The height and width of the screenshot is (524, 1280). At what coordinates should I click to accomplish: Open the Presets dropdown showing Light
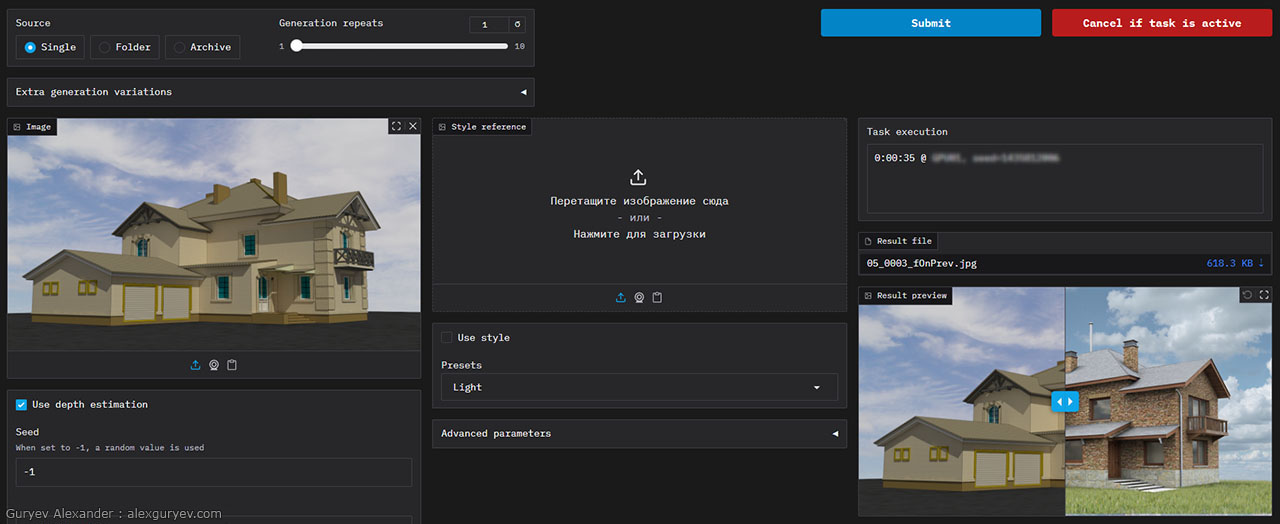[639, 387]
